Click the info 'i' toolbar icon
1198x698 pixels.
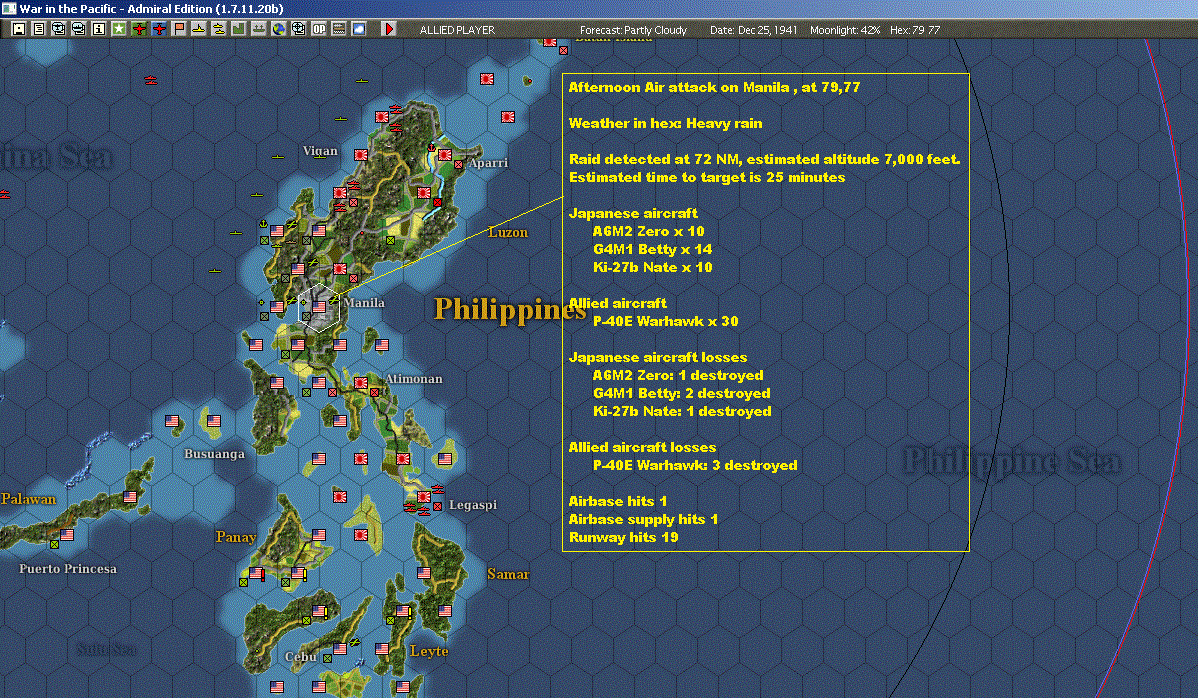coord(99,29)
